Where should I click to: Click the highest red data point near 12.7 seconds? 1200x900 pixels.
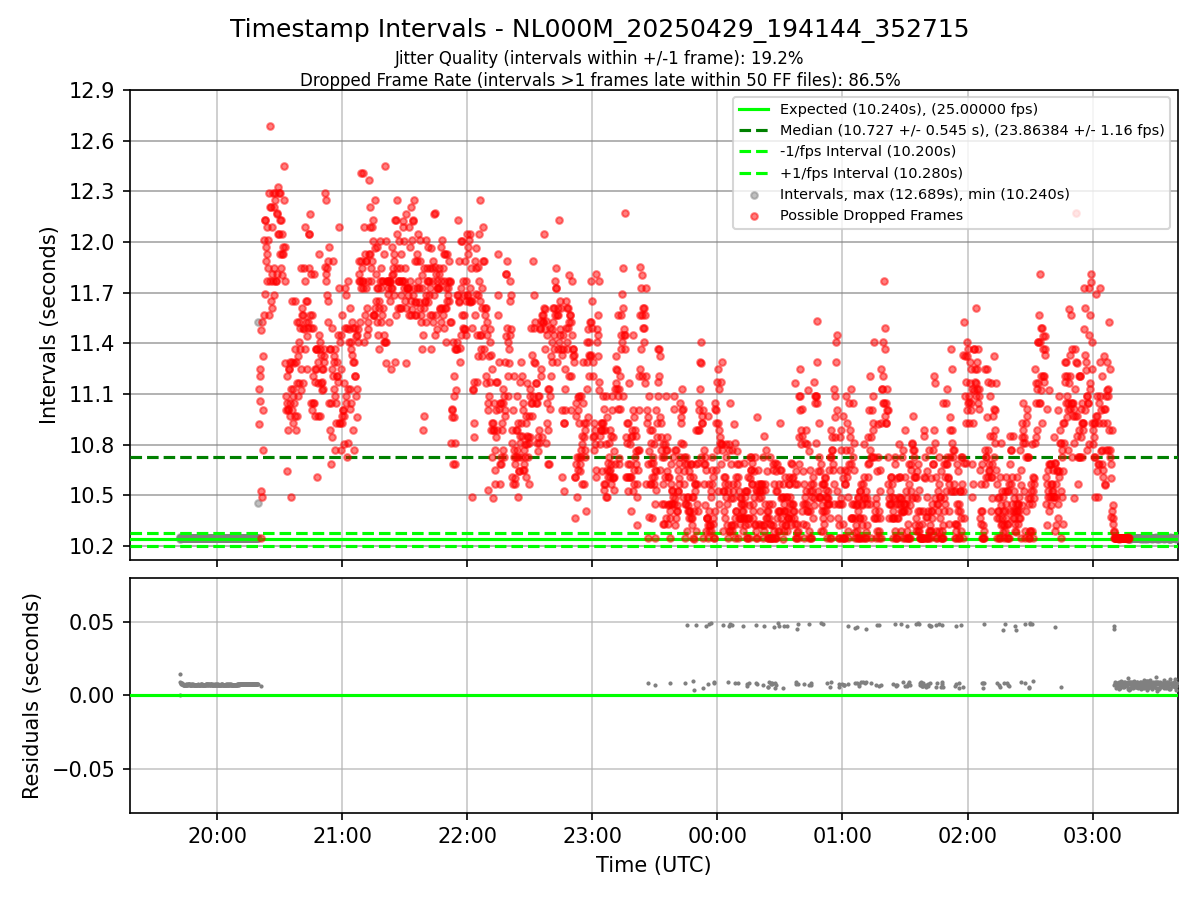click(270, 126)
